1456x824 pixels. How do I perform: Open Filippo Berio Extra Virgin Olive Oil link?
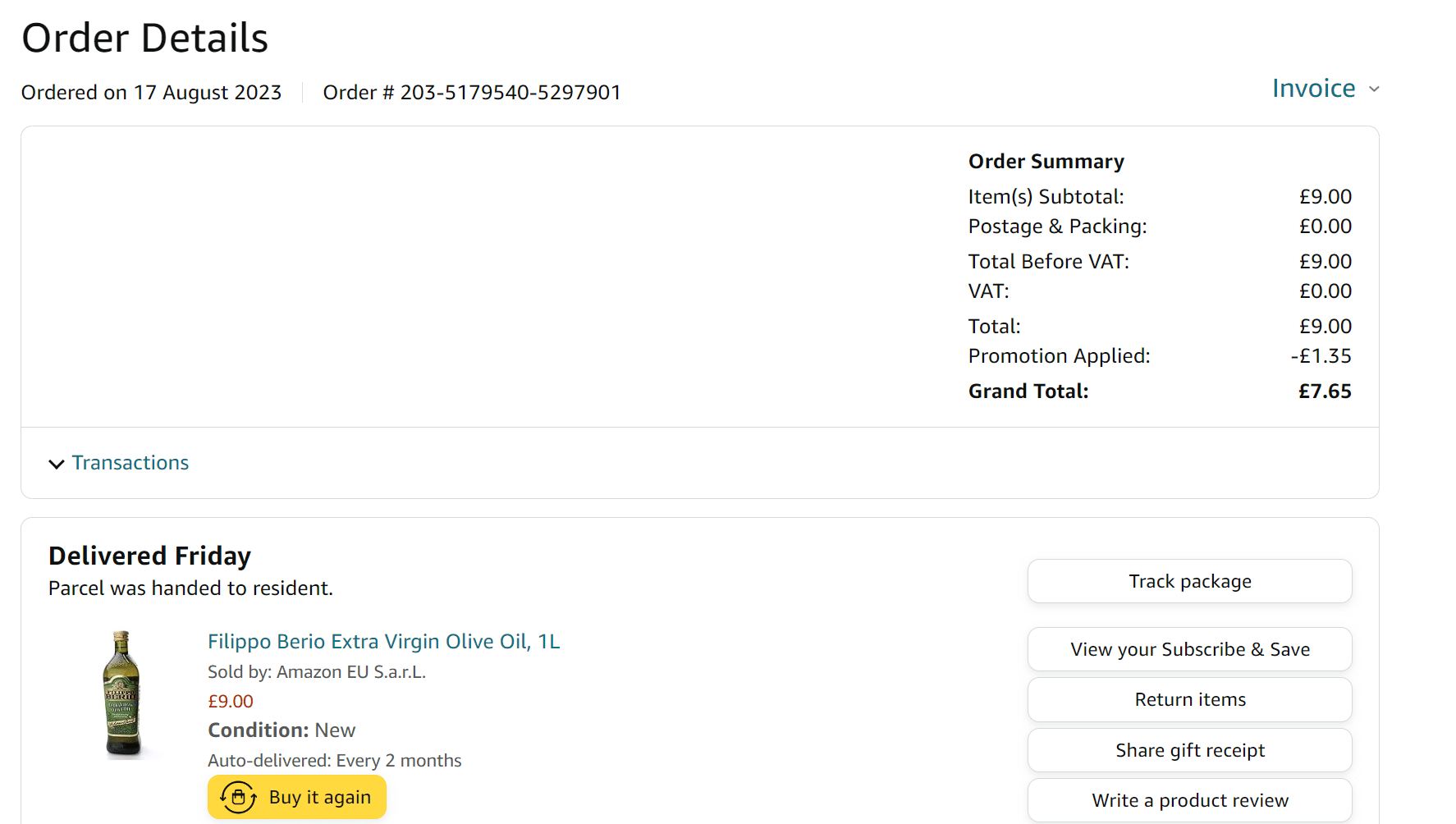384,642
